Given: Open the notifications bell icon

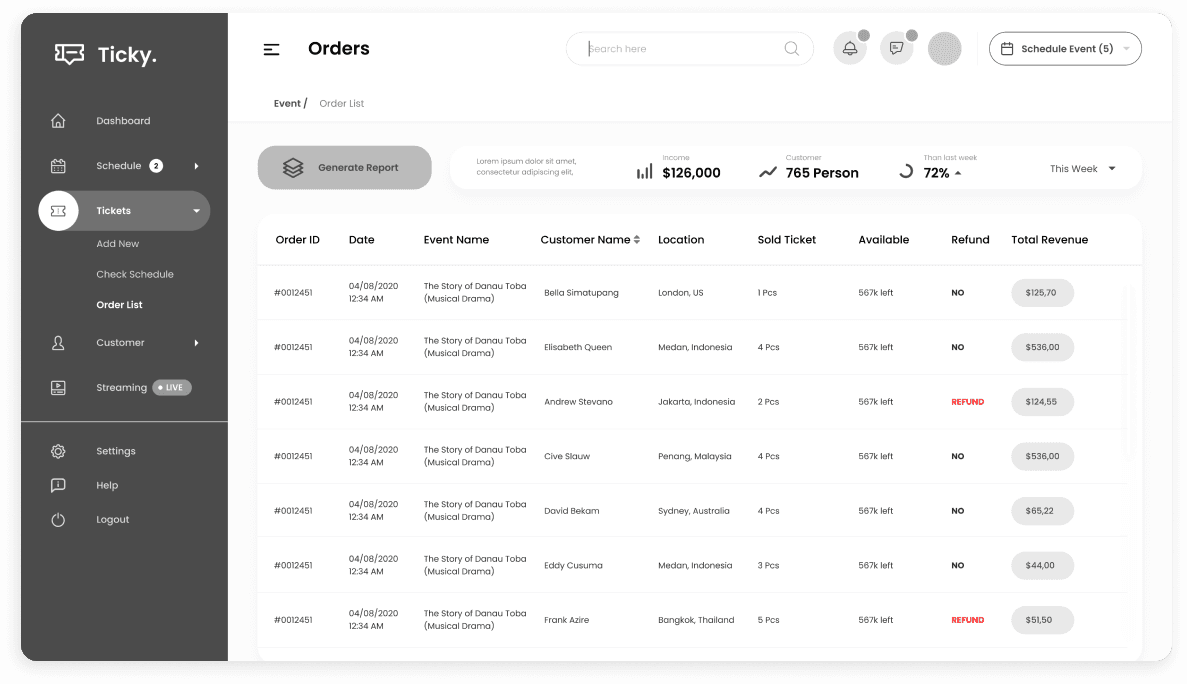Looking at the screenshot, I should pyautogui.click(x=849, y=48).
